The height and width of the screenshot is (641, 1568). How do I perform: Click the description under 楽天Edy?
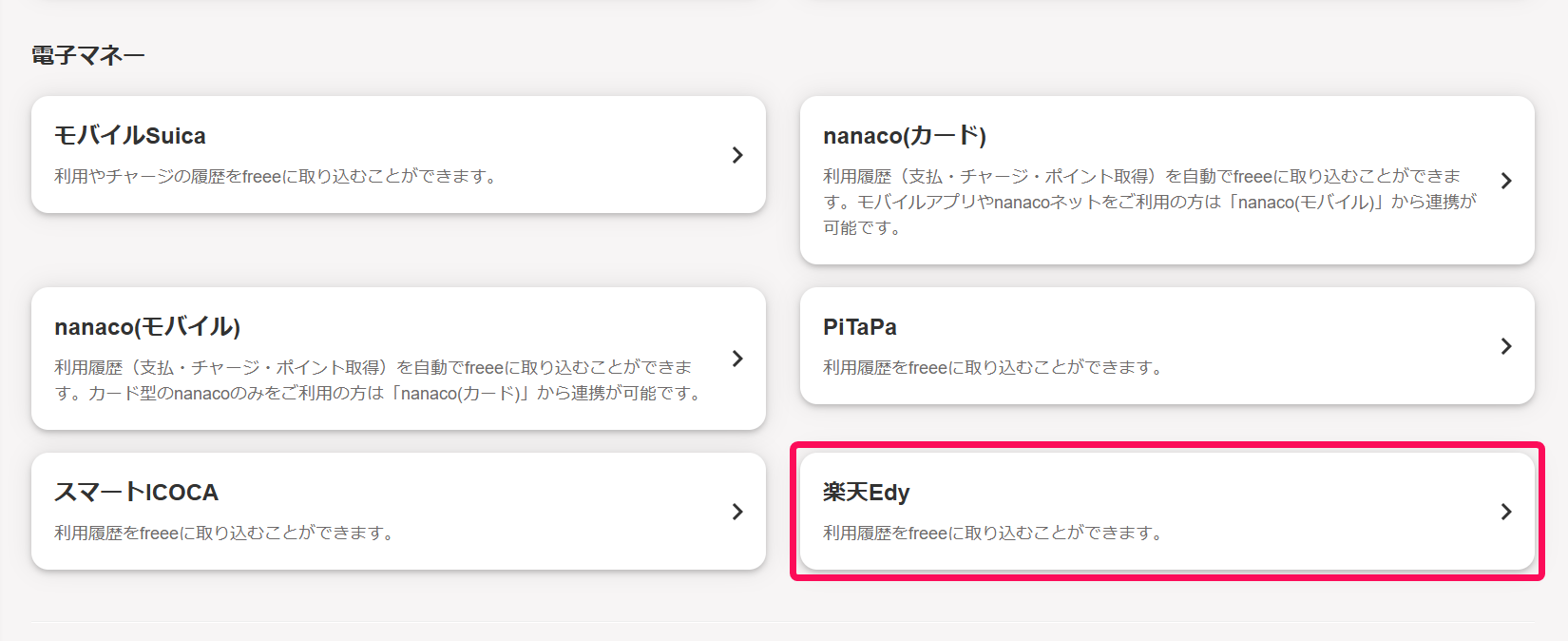click(x=994, y=533)
